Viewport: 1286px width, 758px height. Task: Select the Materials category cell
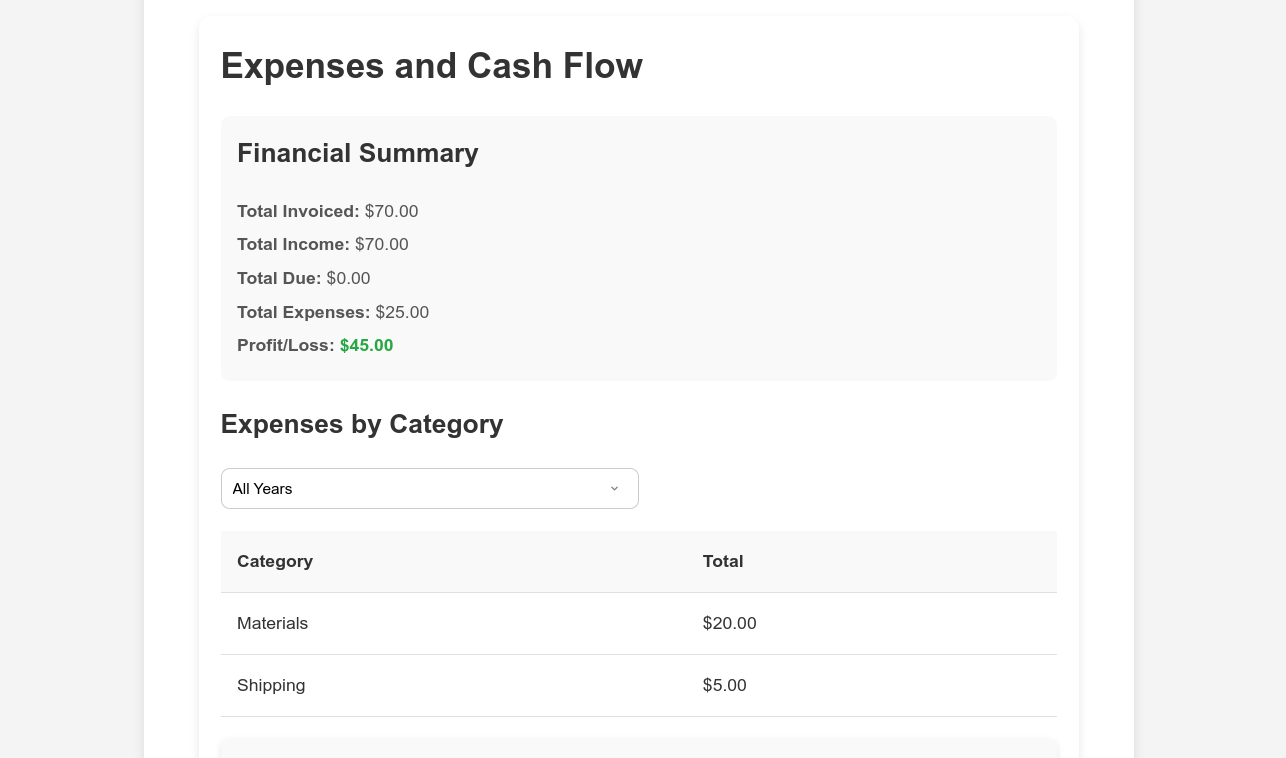pyautogui.click(x=454, y=623)
